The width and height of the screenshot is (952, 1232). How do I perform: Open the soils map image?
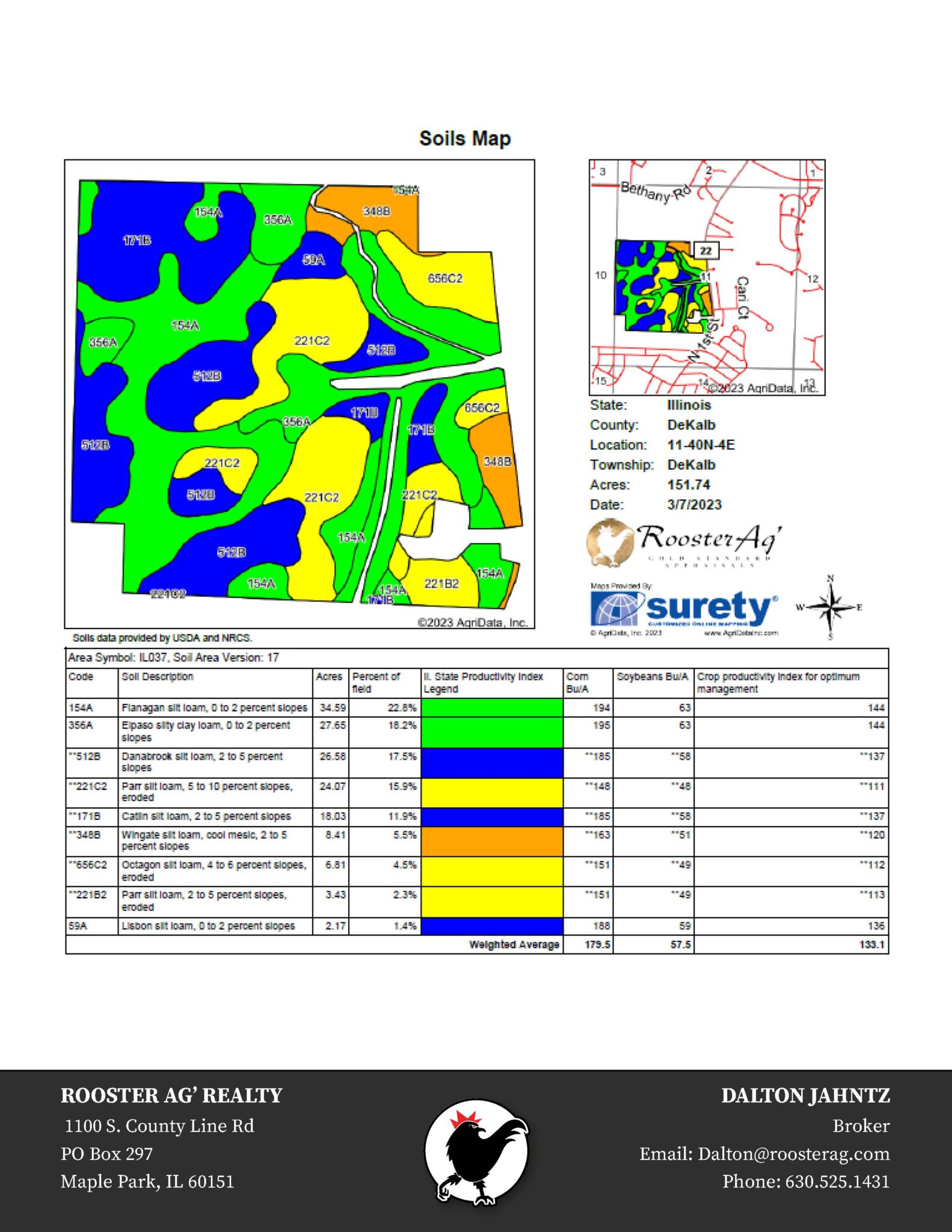click(x=299, y=394)
